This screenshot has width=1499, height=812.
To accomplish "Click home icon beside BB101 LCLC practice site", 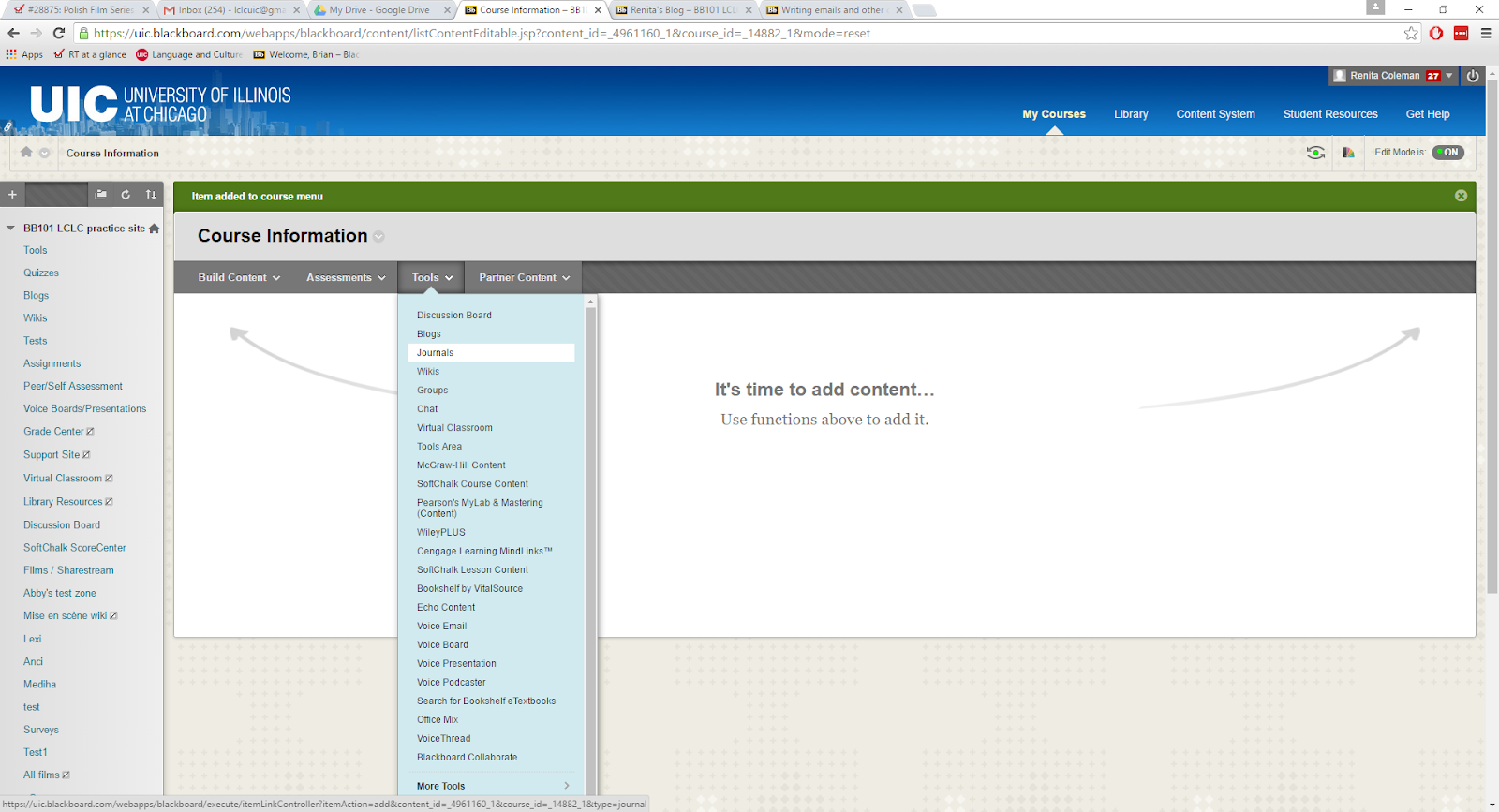I will (154, 229).
